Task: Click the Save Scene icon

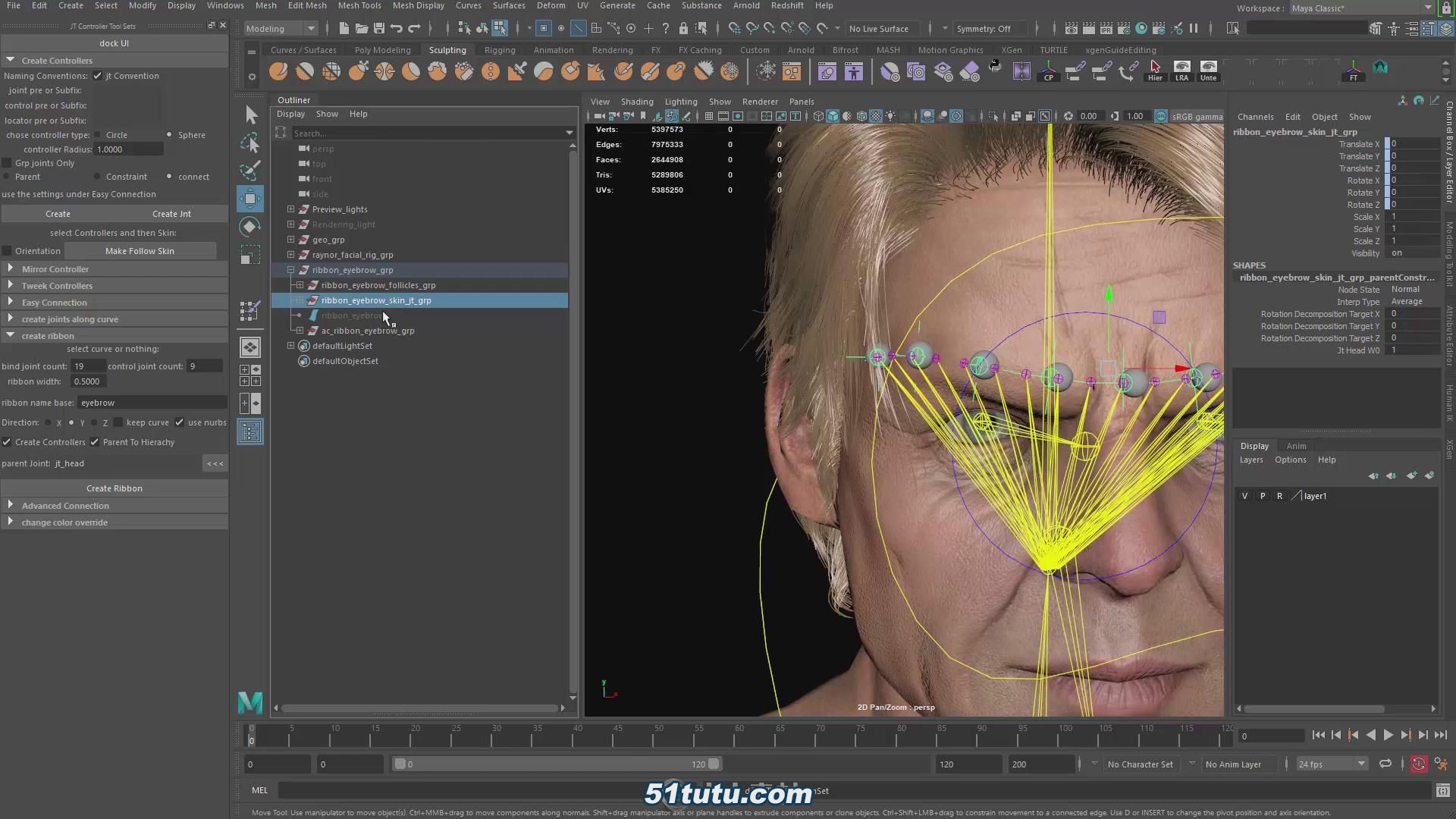Action: (x=379, y=28)
